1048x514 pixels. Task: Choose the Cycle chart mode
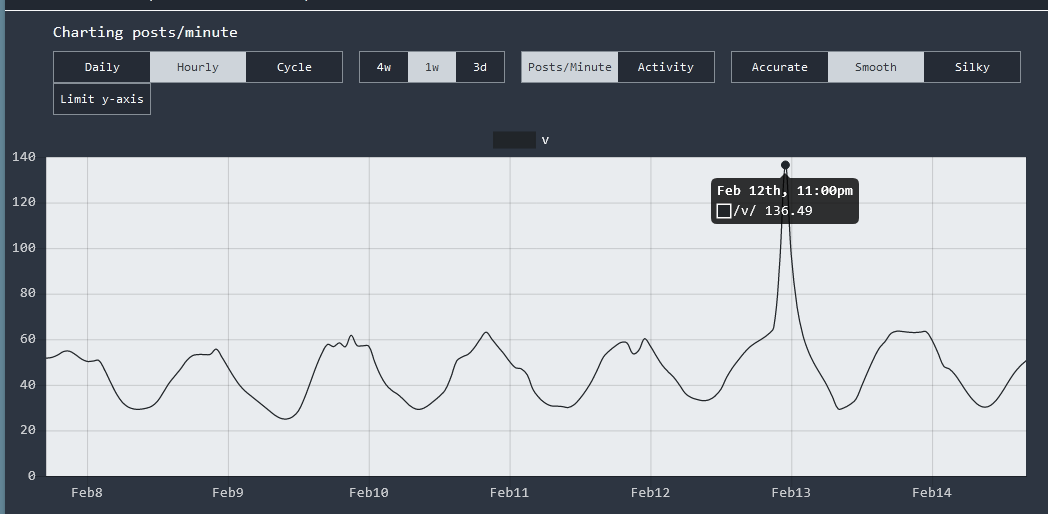(x=294, y=67)
